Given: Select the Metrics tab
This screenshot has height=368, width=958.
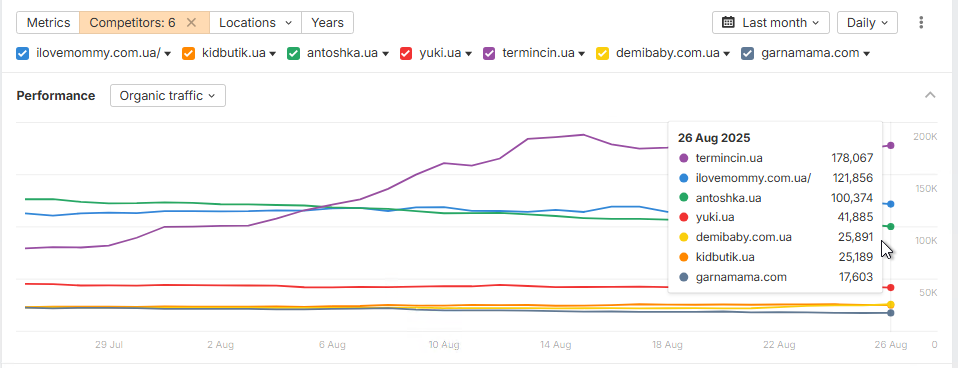Looking at the screenshot, I should coord(48,23).
